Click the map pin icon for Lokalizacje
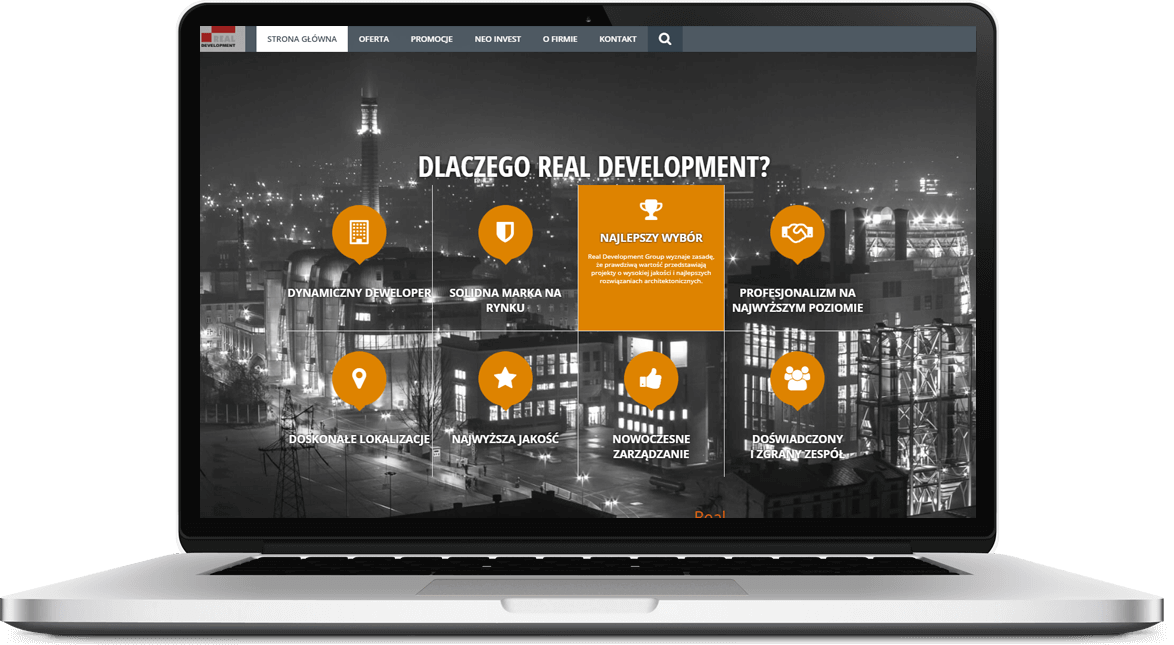Viewport: 1174px width, 645px height. click(359, 379)
